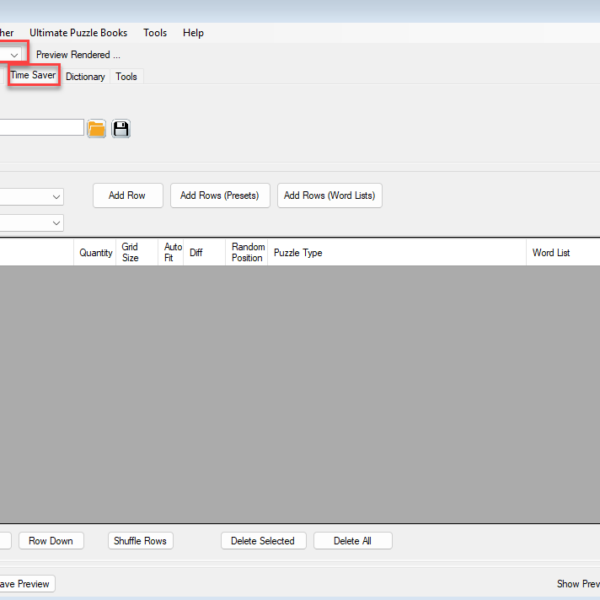Click the floppy disk save icon
The image size is (600, 600).
pyautogui.click(x=121, y=129)
